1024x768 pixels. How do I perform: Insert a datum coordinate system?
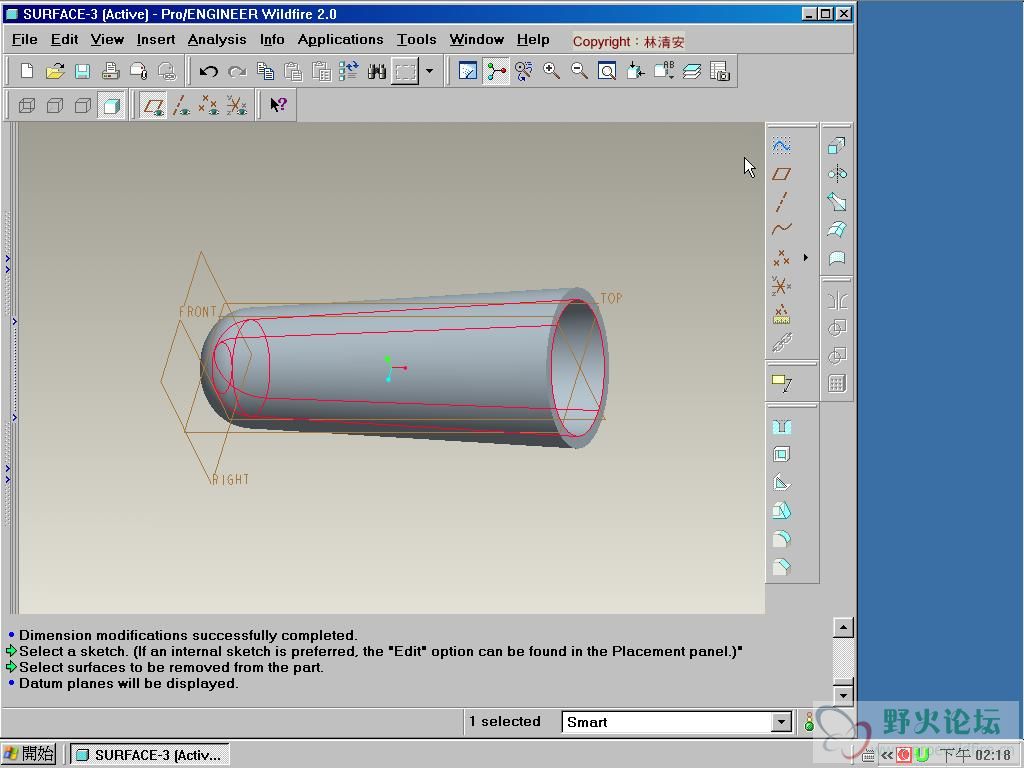point(782,285)
